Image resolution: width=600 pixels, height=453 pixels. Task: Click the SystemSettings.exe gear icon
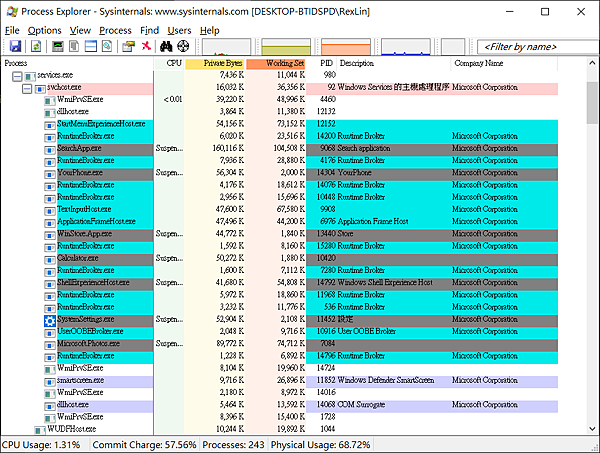(50, 321)
